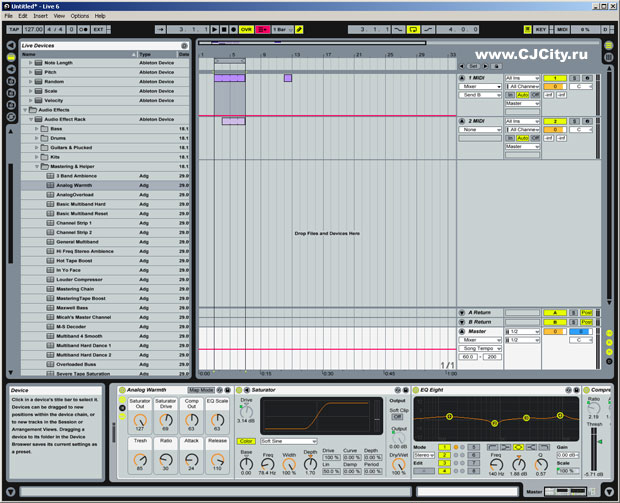The height and width of the screenshot is (503, 620).
Task: Open the View menu
Action: click(x=59, y=16)
